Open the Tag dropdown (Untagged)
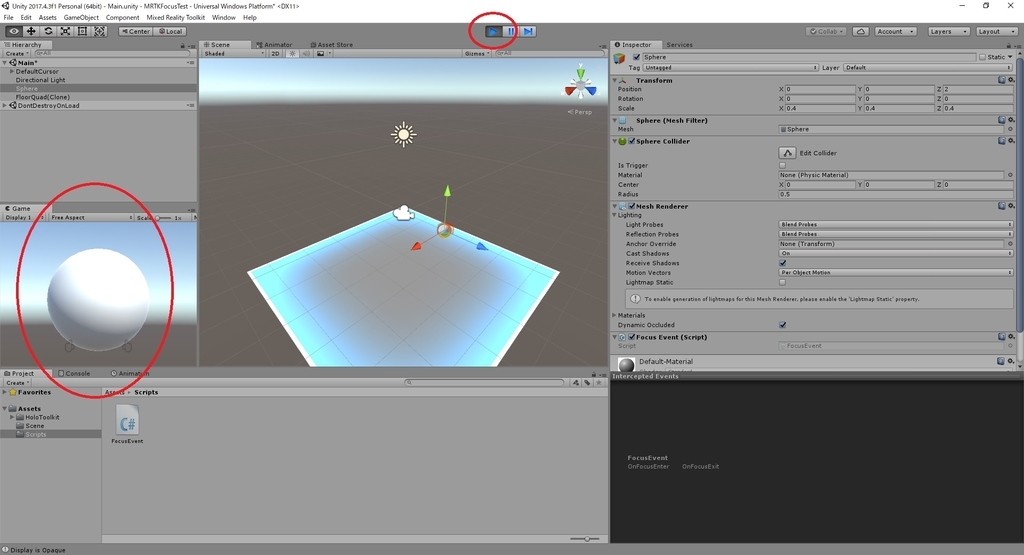The width and height of the screenshot is (1024, 555). (730, 67)
